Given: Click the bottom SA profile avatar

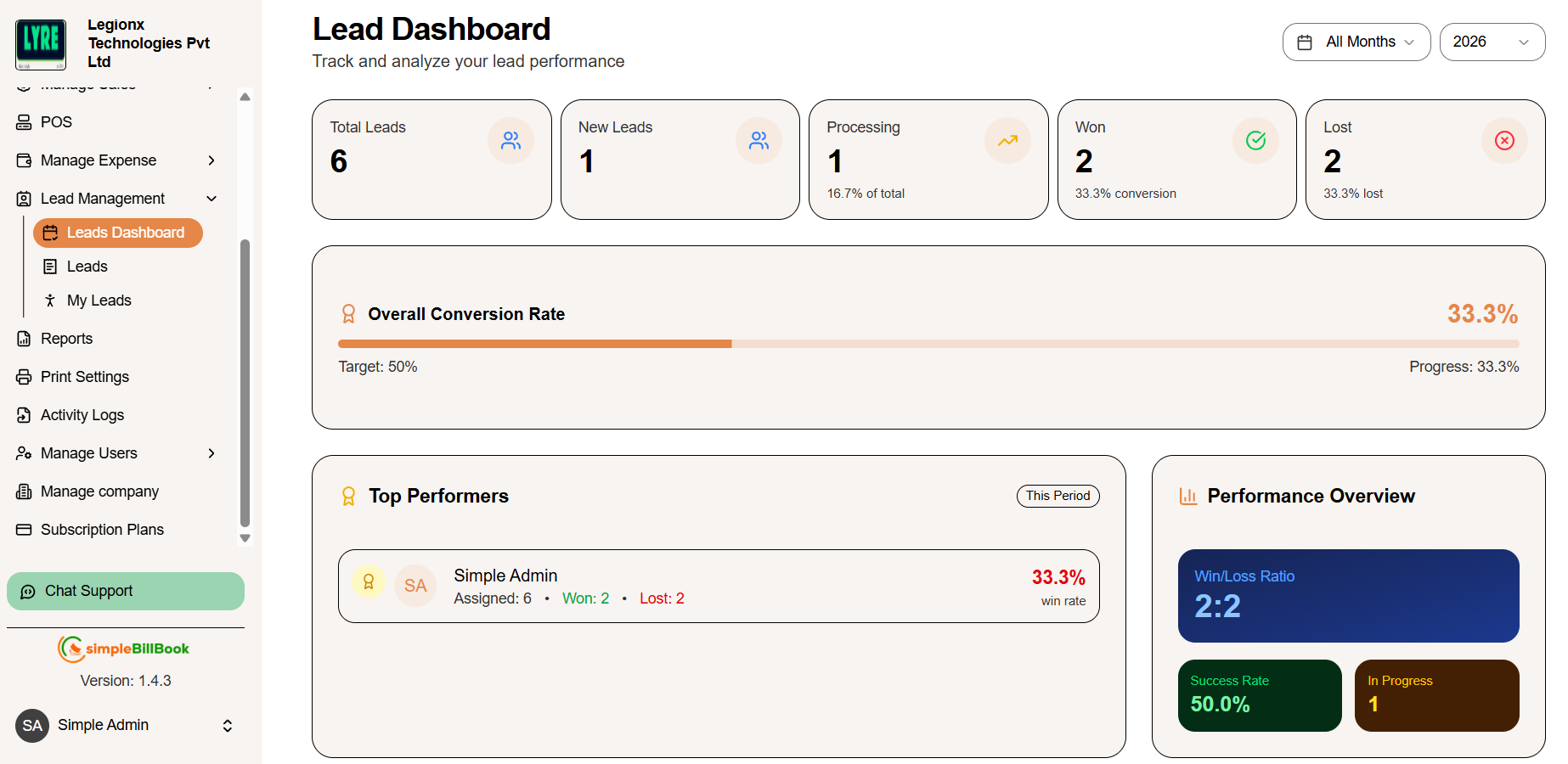Looking at the screenshot, I should [32, 726].
